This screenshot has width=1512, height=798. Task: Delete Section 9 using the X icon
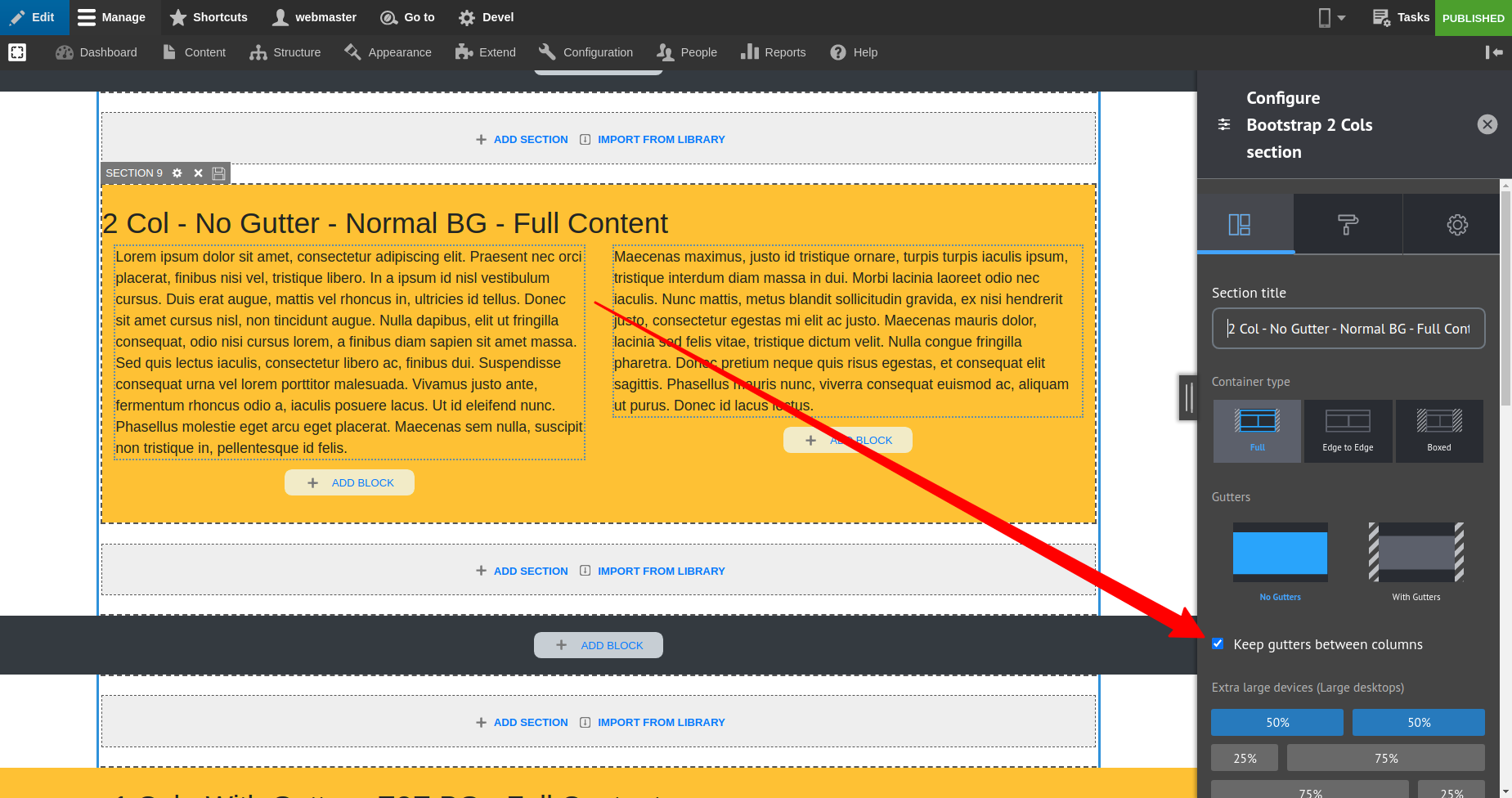(197, 173)
